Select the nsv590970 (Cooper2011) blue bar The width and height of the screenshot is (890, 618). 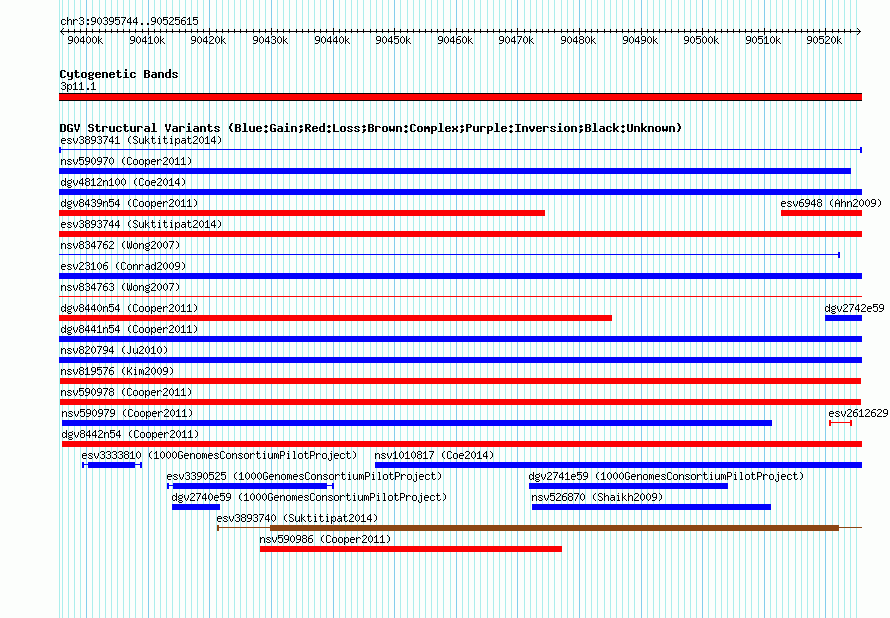tap(455, 171)
